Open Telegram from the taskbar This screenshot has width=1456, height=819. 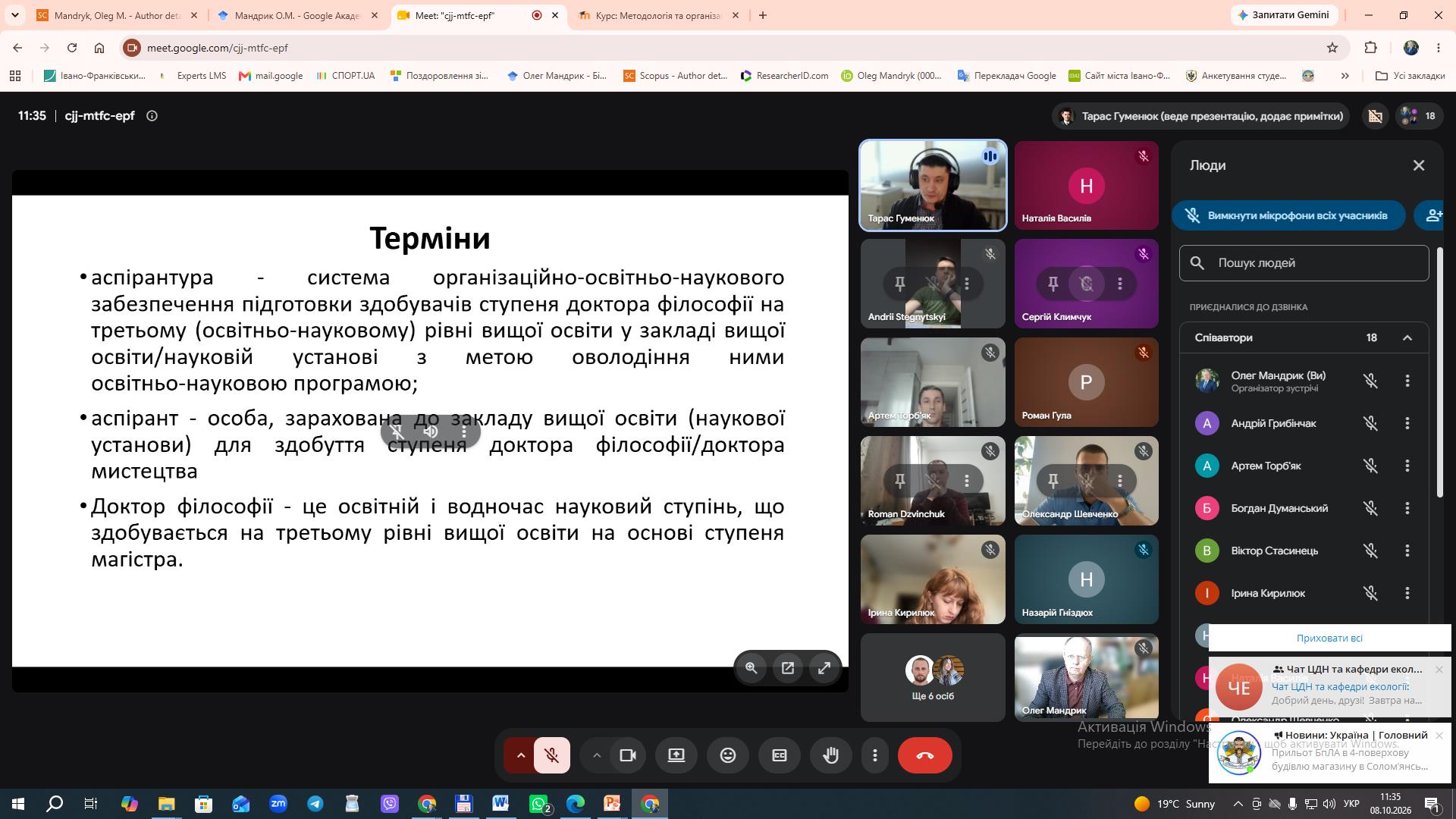tap(315, 804)
